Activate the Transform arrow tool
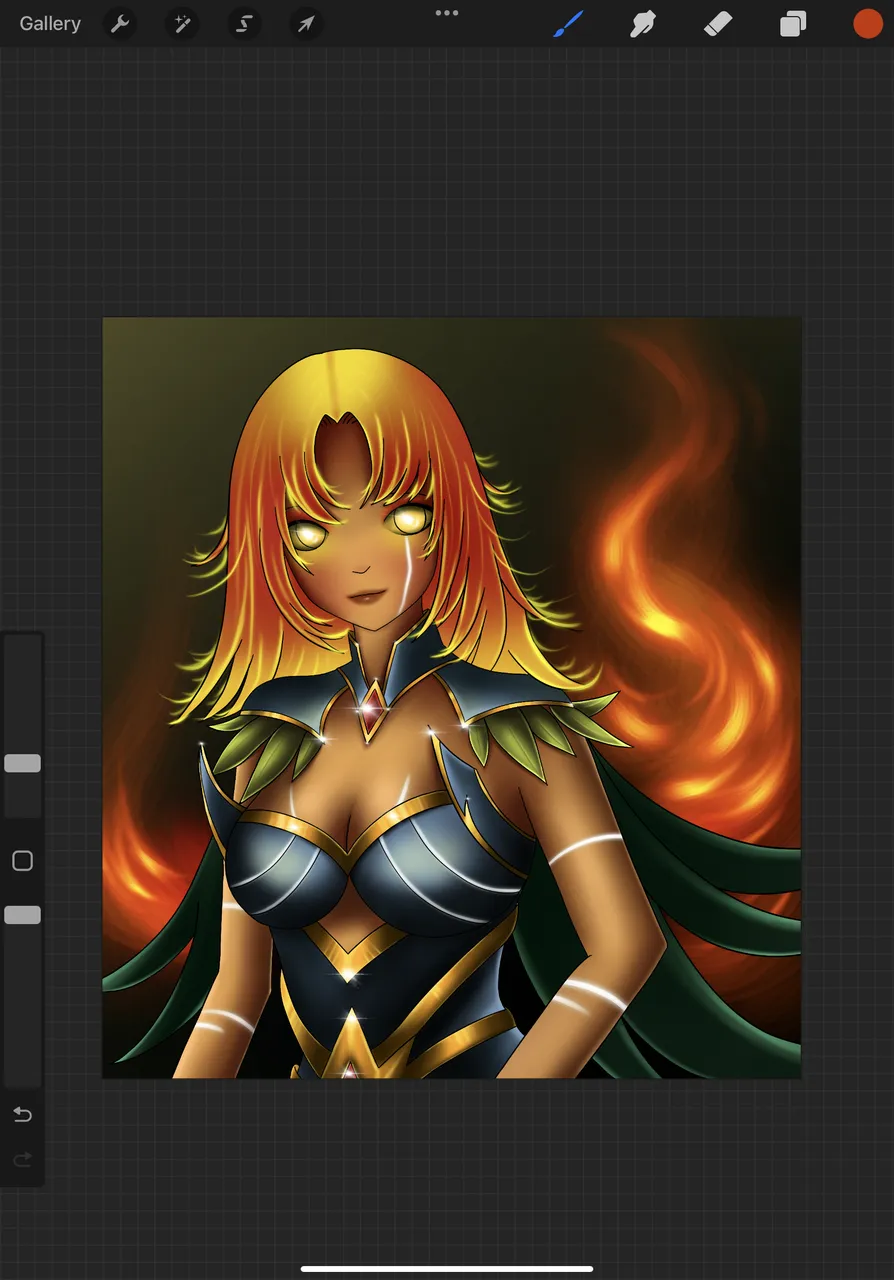Viewport: 894px width, 1280px height. [x=306, y=24]
